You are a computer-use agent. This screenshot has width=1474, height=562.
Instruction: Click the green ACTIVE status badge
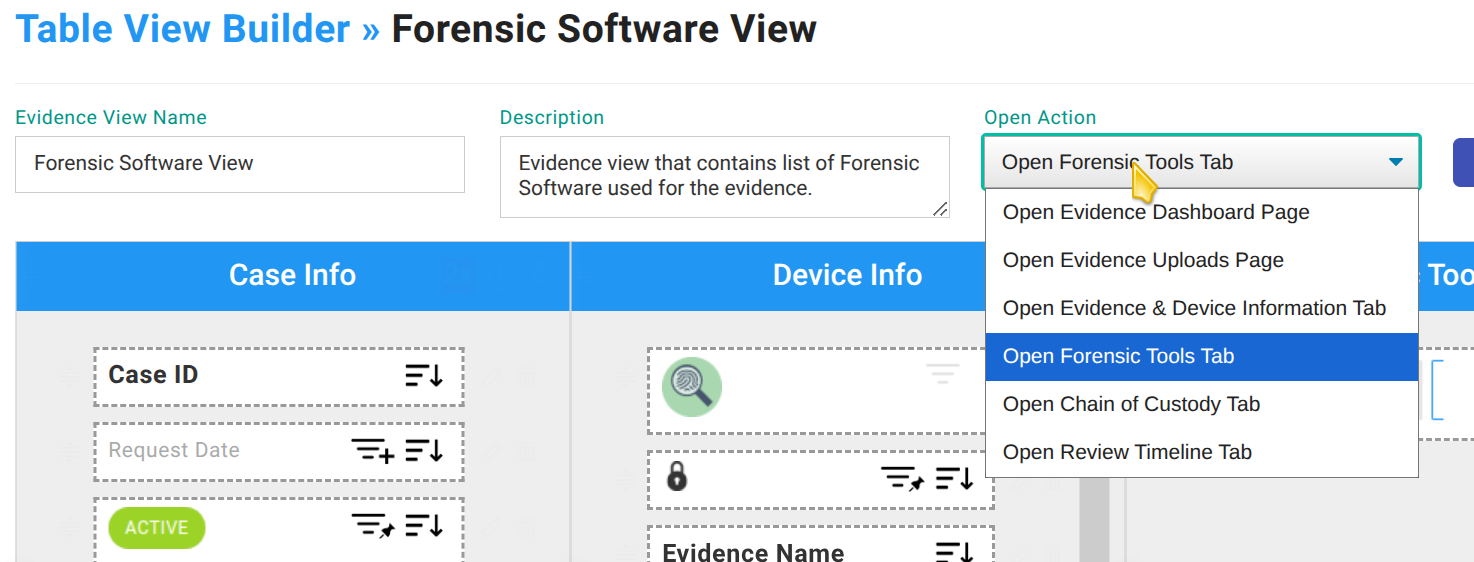click(156, 528)
